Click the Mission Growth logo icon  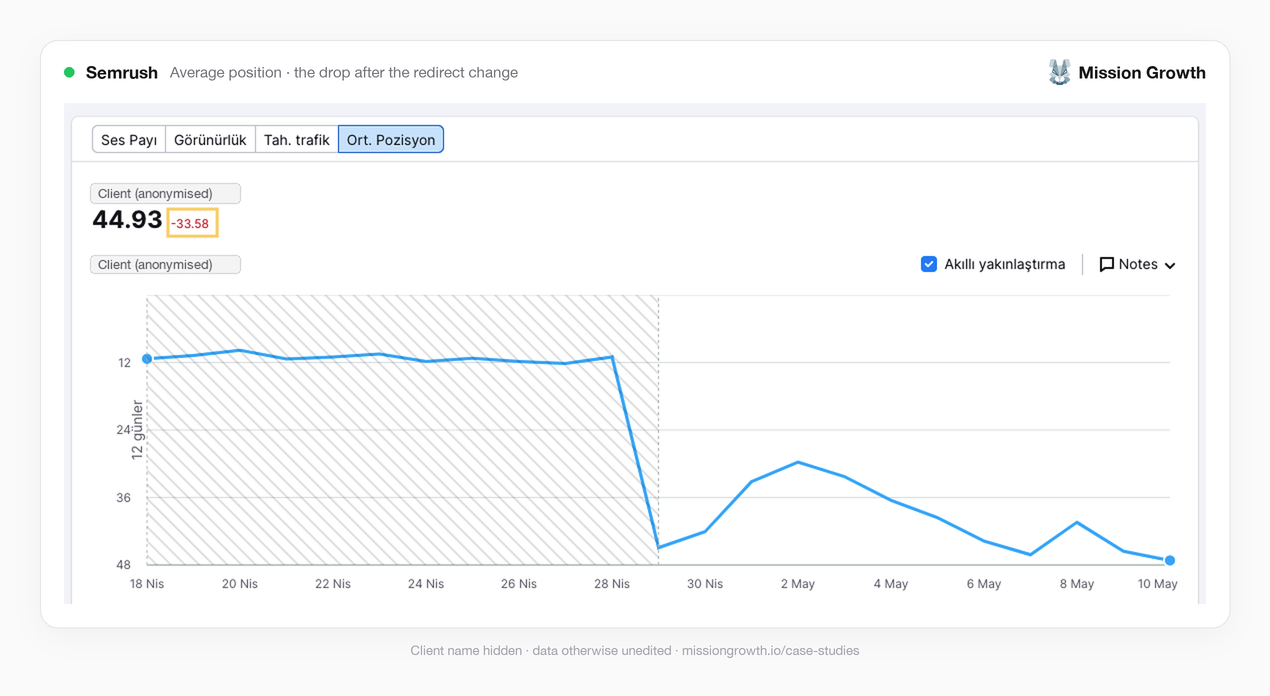pos(1059,72)
